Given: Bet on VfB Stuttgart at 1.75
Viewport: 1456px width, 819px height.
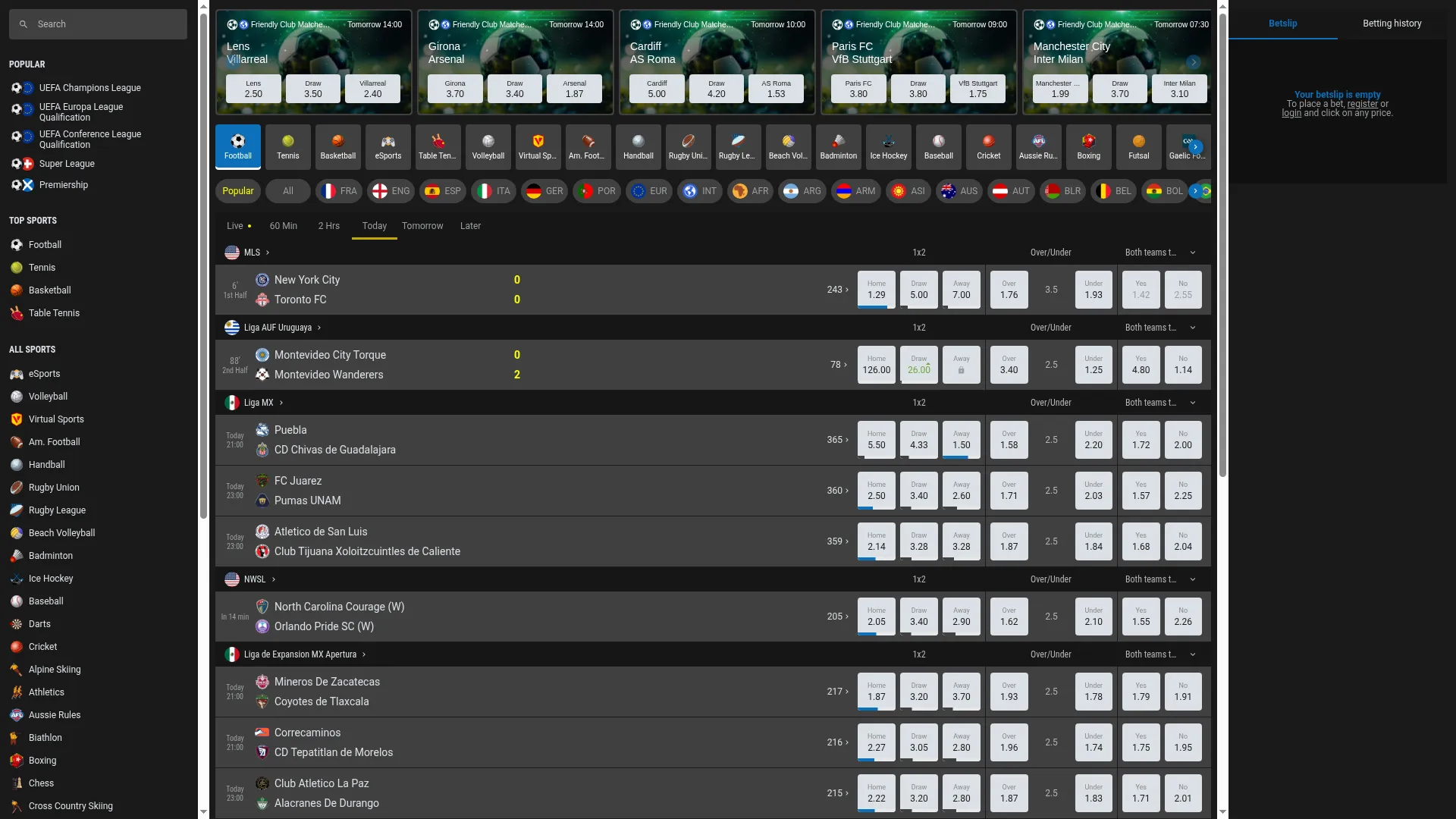Looking at the screenshot, I should (978, 89).
